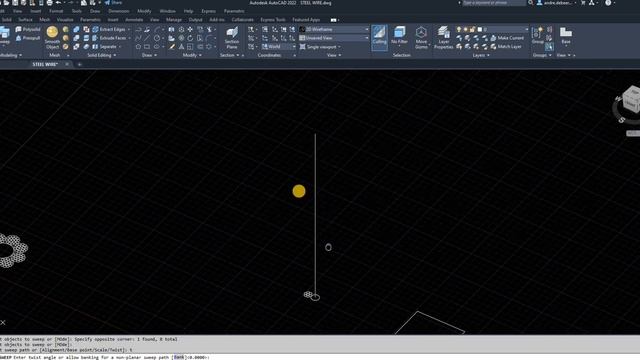Click the ViewCube in the drawing area
The image size is (640, 360).
(x=632, y=100)
